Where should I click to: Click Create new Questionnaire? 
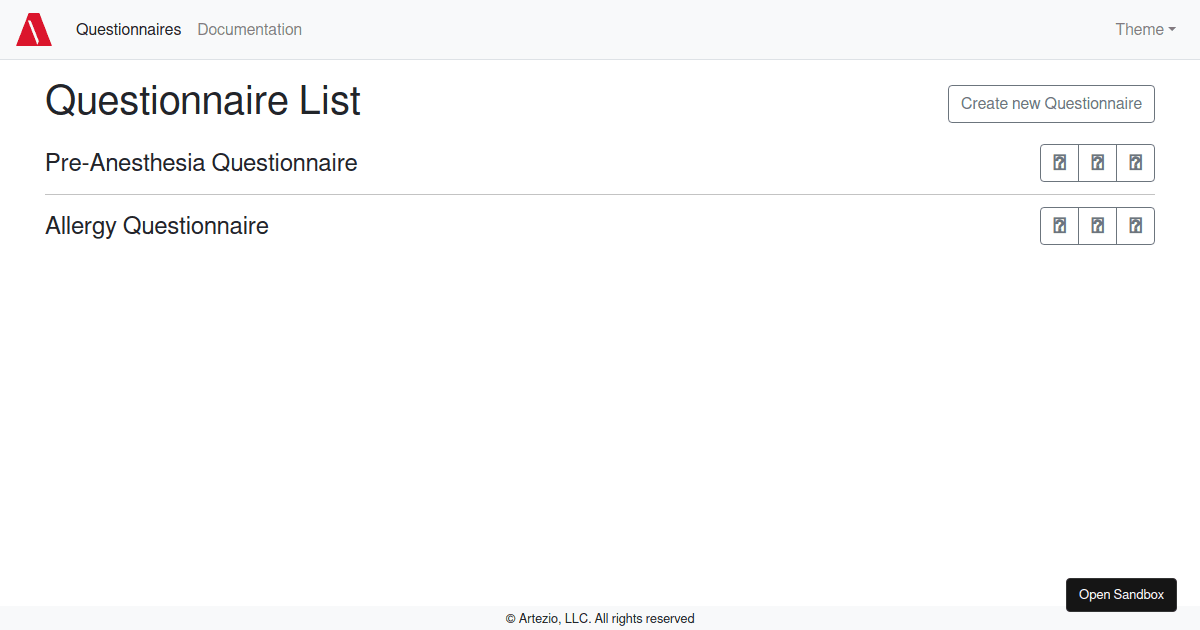pyautogui.click(x=1051, y=103)
